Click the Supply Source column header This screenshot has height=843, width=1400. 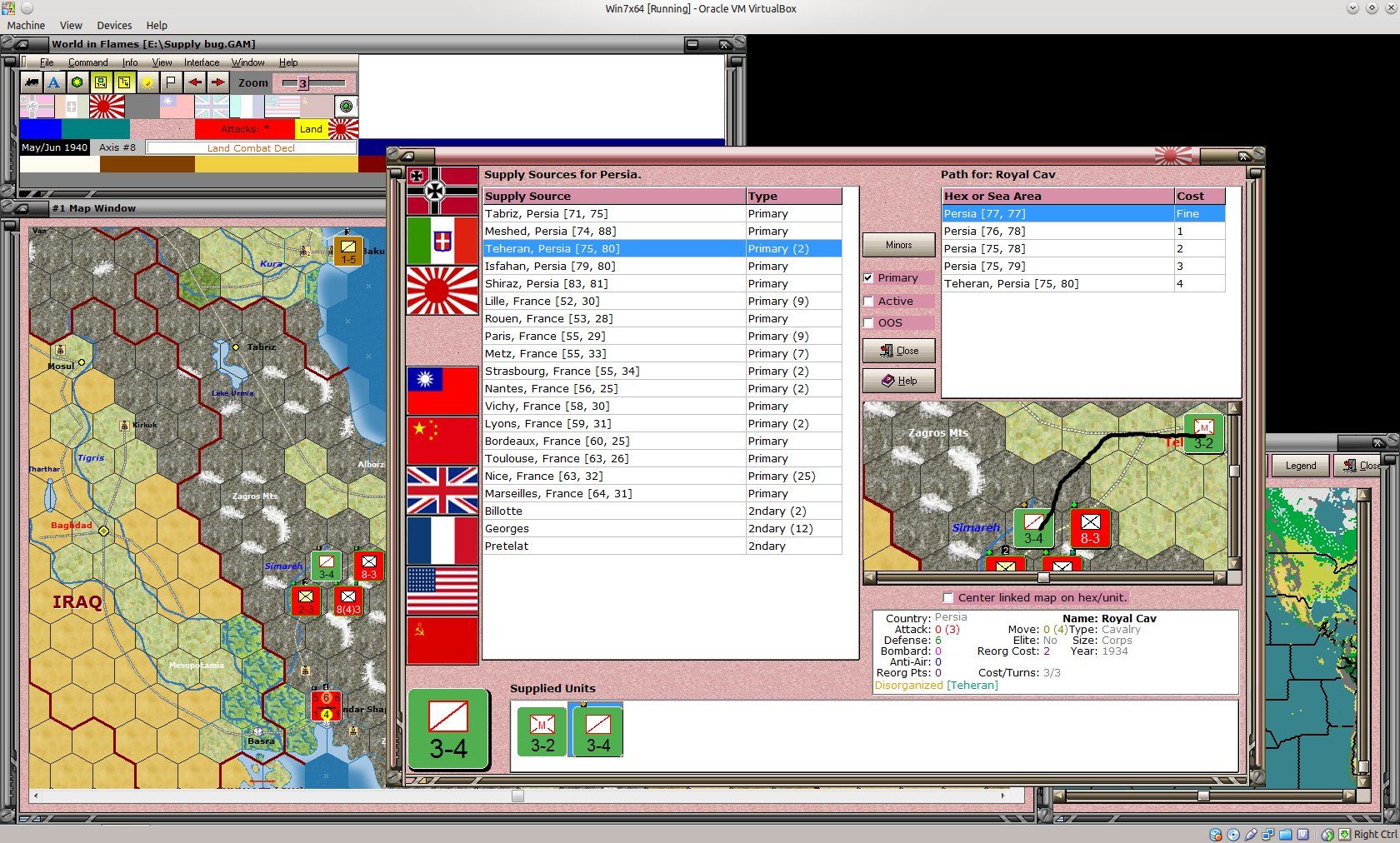coord(614,197)
